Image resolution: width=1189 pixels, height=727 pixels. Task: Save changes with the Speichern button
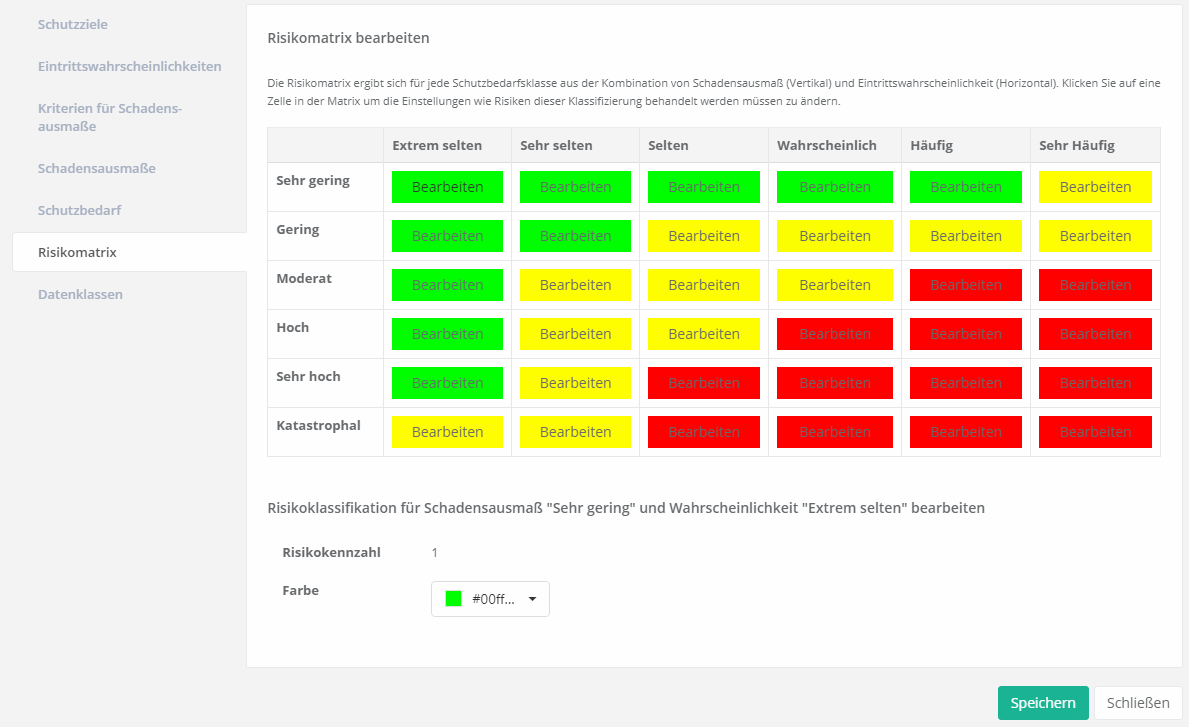tap(1042, 703)
